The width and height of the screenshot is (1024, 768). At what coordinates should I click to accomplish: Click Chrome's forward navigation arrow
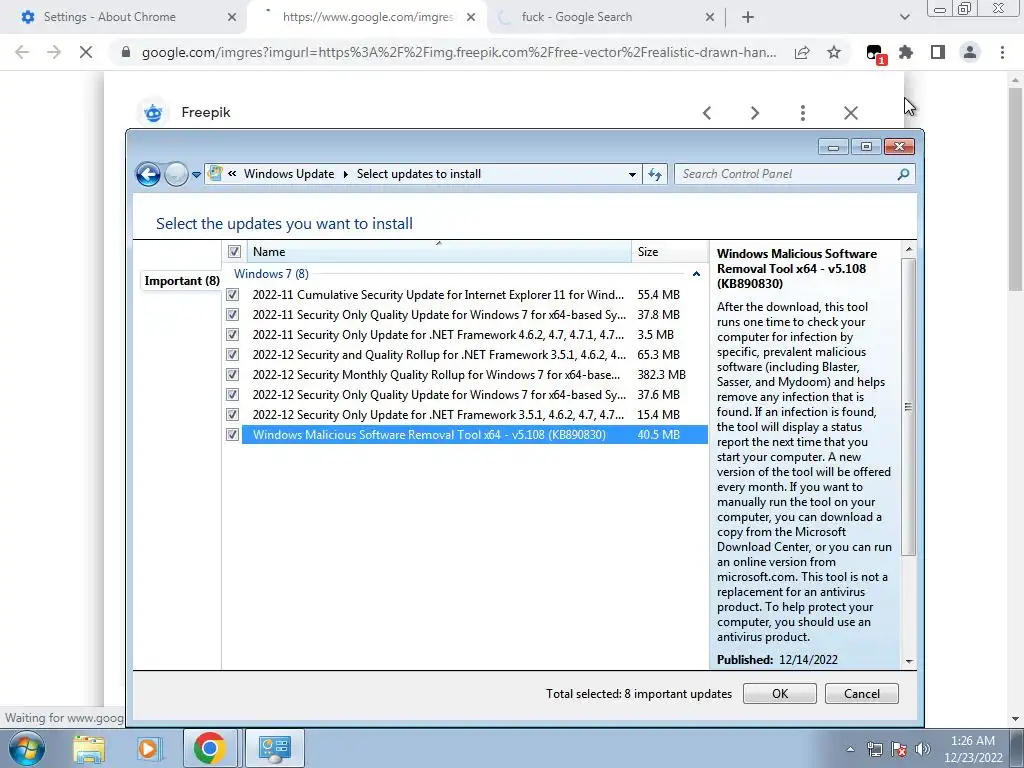click(54, 52)
